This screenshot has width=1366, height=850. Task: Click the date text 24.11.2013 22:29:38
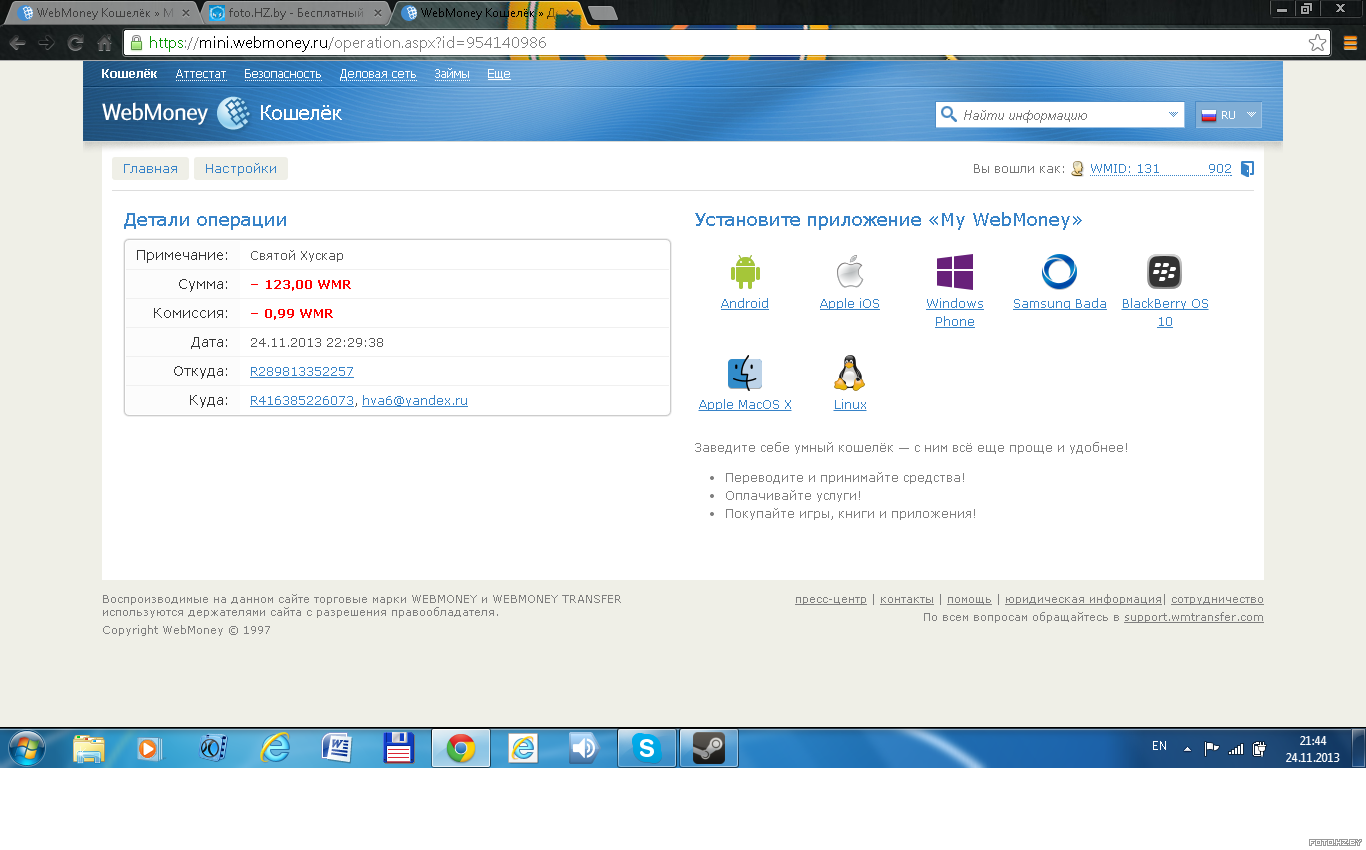(x=317, y=343)
